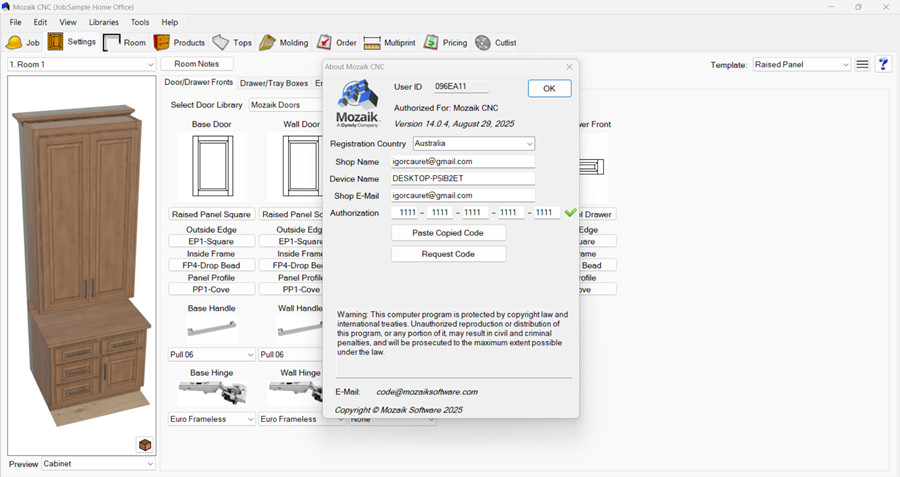Open Products toolbar icon
The image size is (900, 477).
162,42
